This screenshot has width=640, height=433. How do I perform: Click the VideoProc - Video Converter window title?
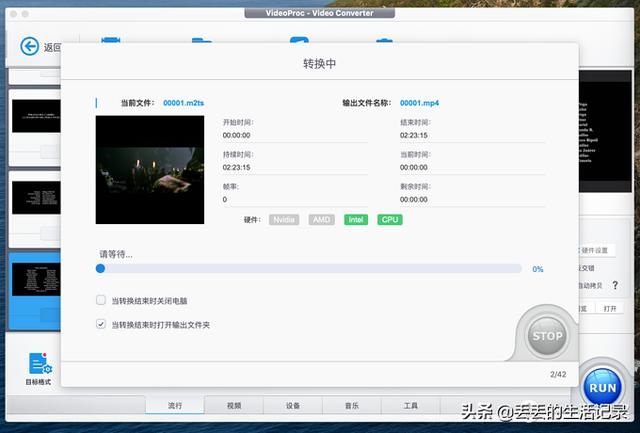[x=319, y=13]
